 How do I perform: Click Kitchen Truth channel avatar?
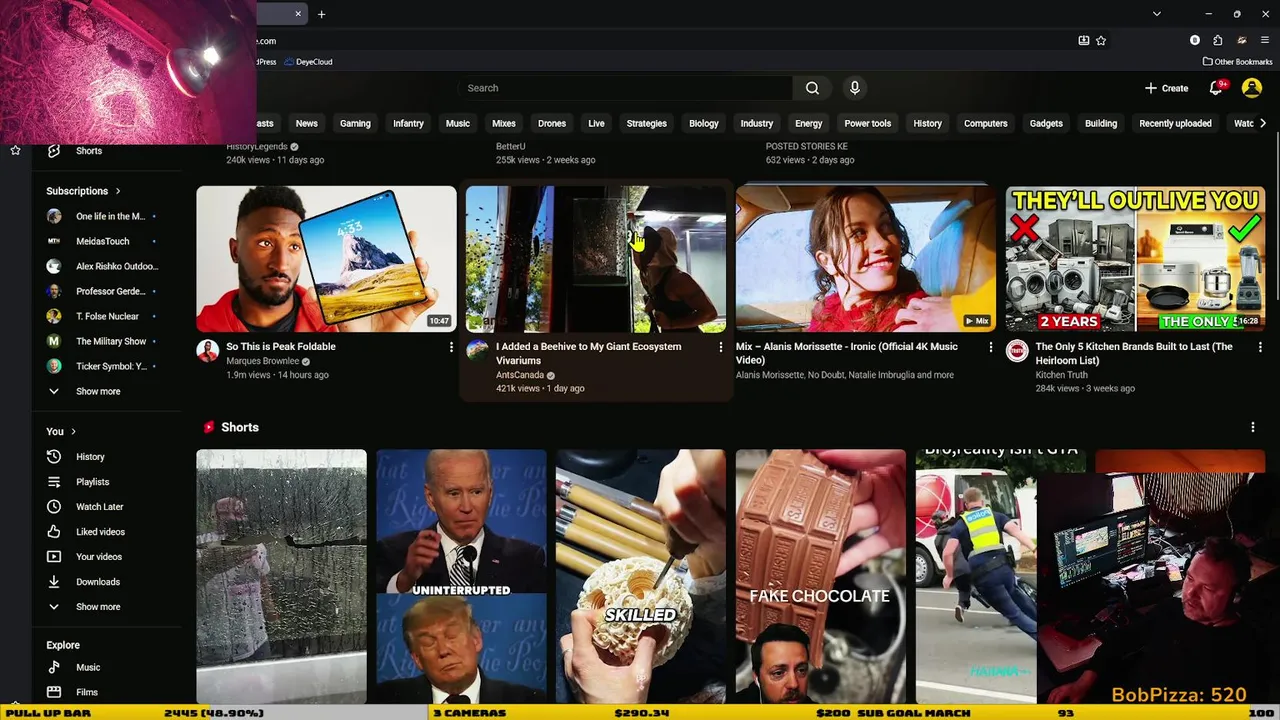(x=1017, y=351)
